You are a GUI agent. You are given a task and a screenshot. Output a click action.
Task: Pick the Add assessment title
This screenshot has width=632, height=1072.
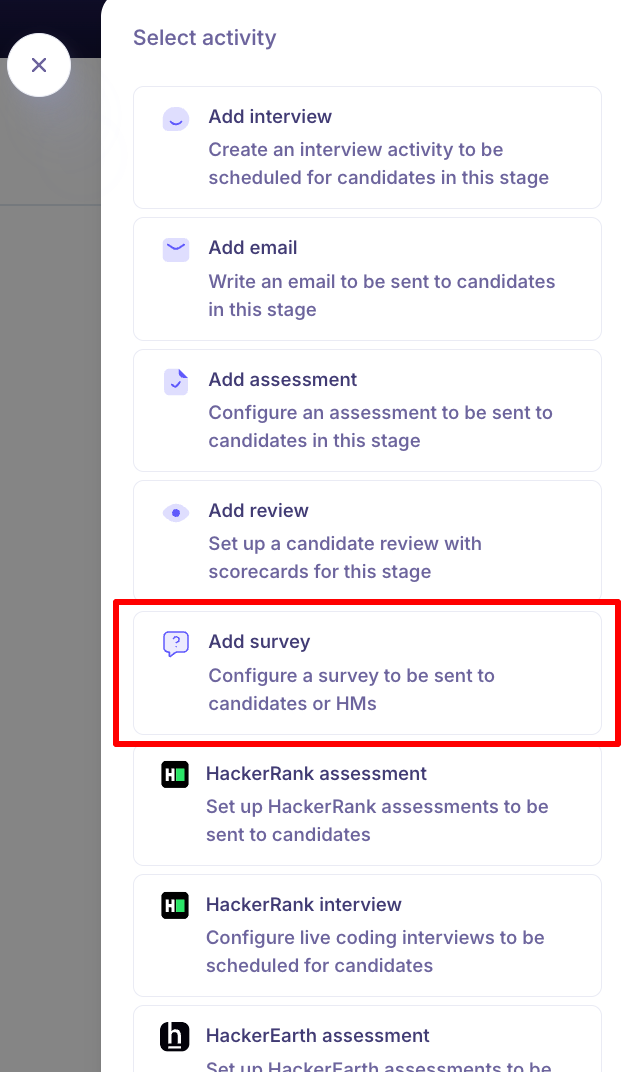283,380
